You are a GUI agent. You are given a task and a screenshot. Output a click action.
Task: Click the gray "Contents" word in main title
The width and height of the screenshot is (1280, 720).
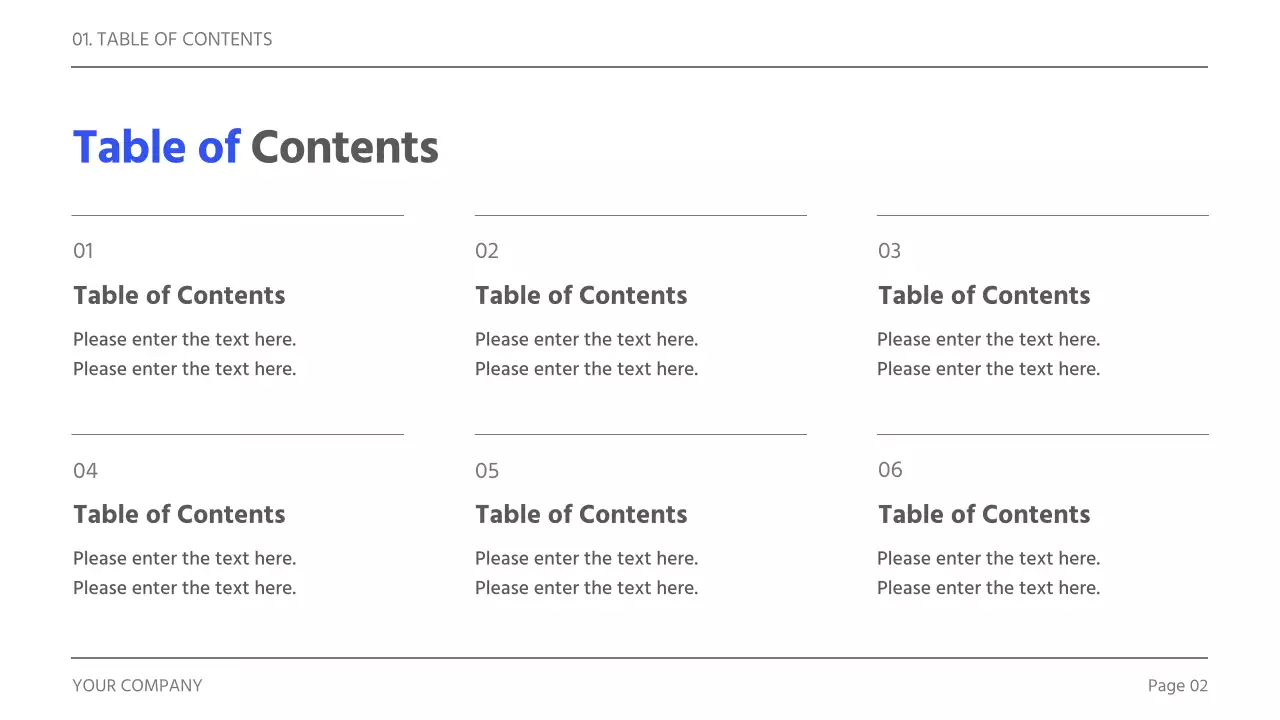(x=344, y=148)
